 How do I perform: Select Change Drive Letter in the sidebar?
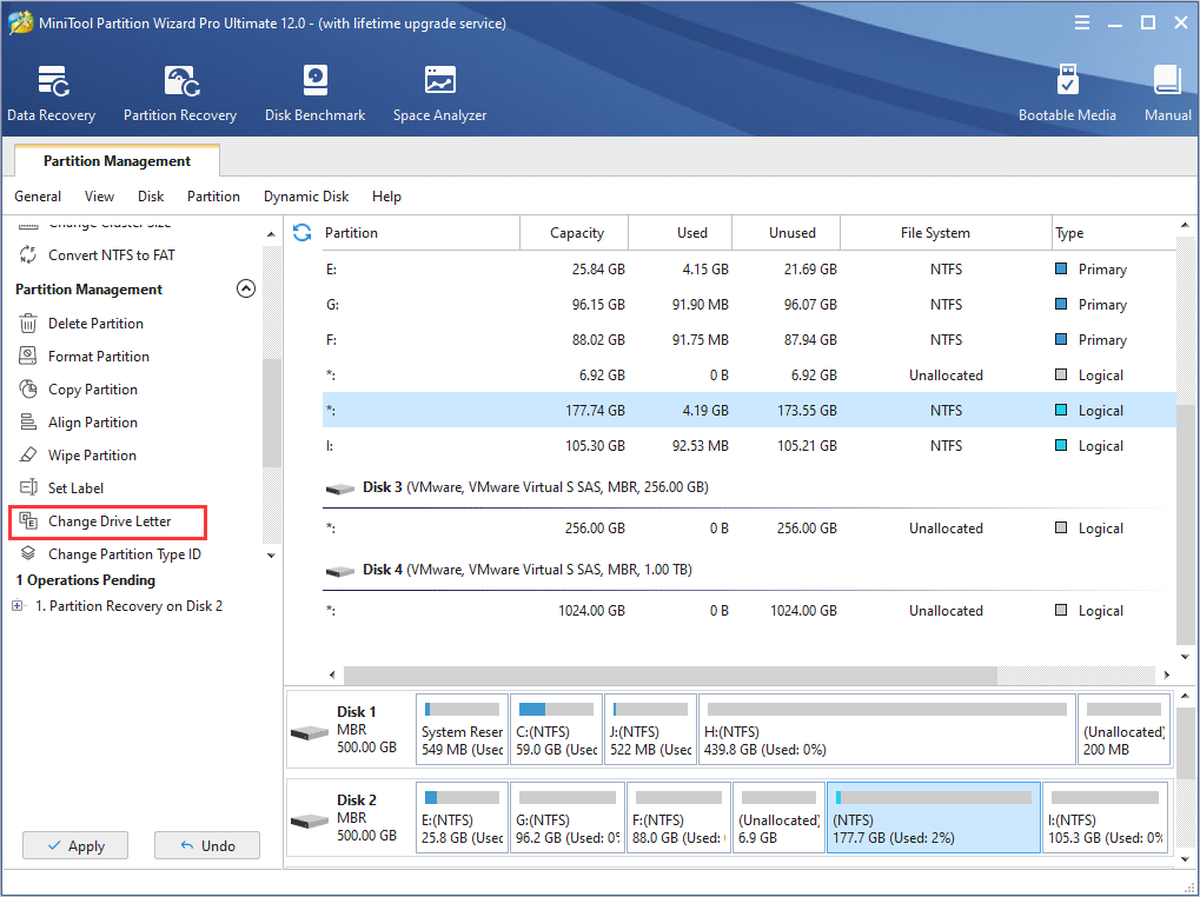pos(108,521)
